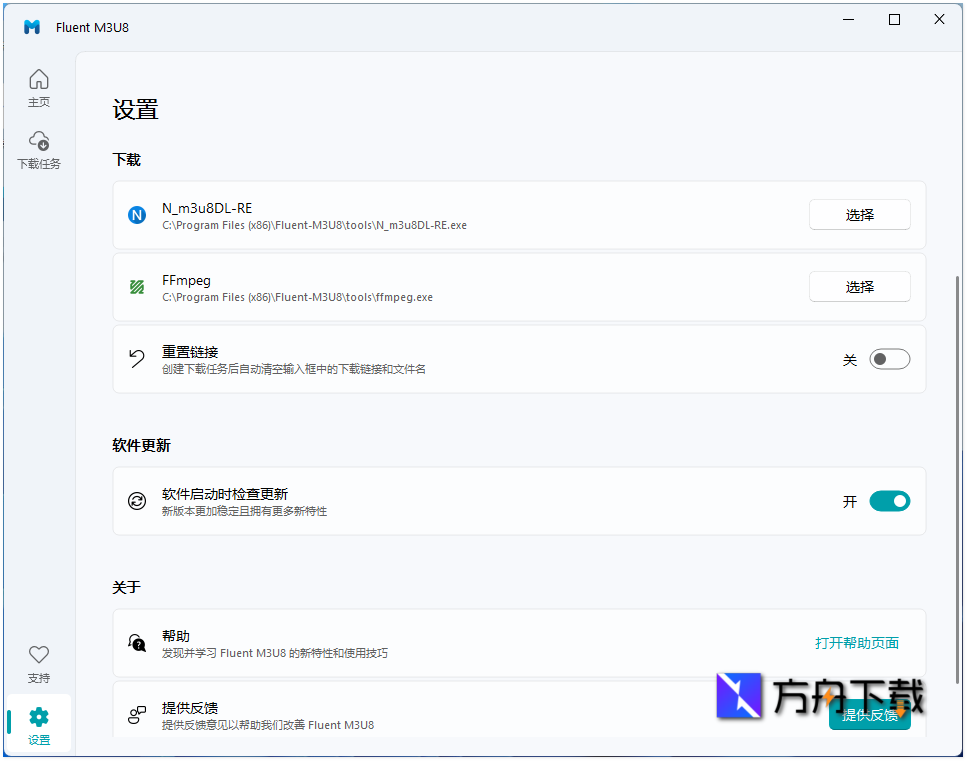Choose the FFmpeg path with 选择
The height and width of the screenshot is (761, 967).
(x=859, y=287)
